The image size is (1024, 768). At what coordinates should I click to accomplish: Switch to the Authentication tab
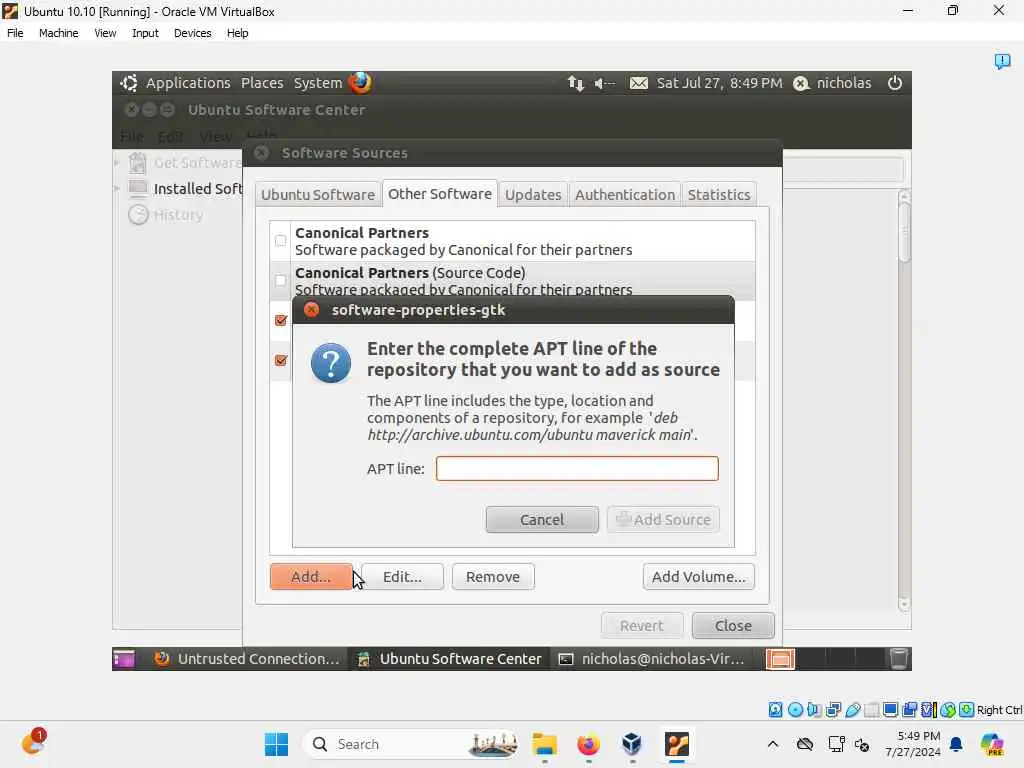click(625, 195)
